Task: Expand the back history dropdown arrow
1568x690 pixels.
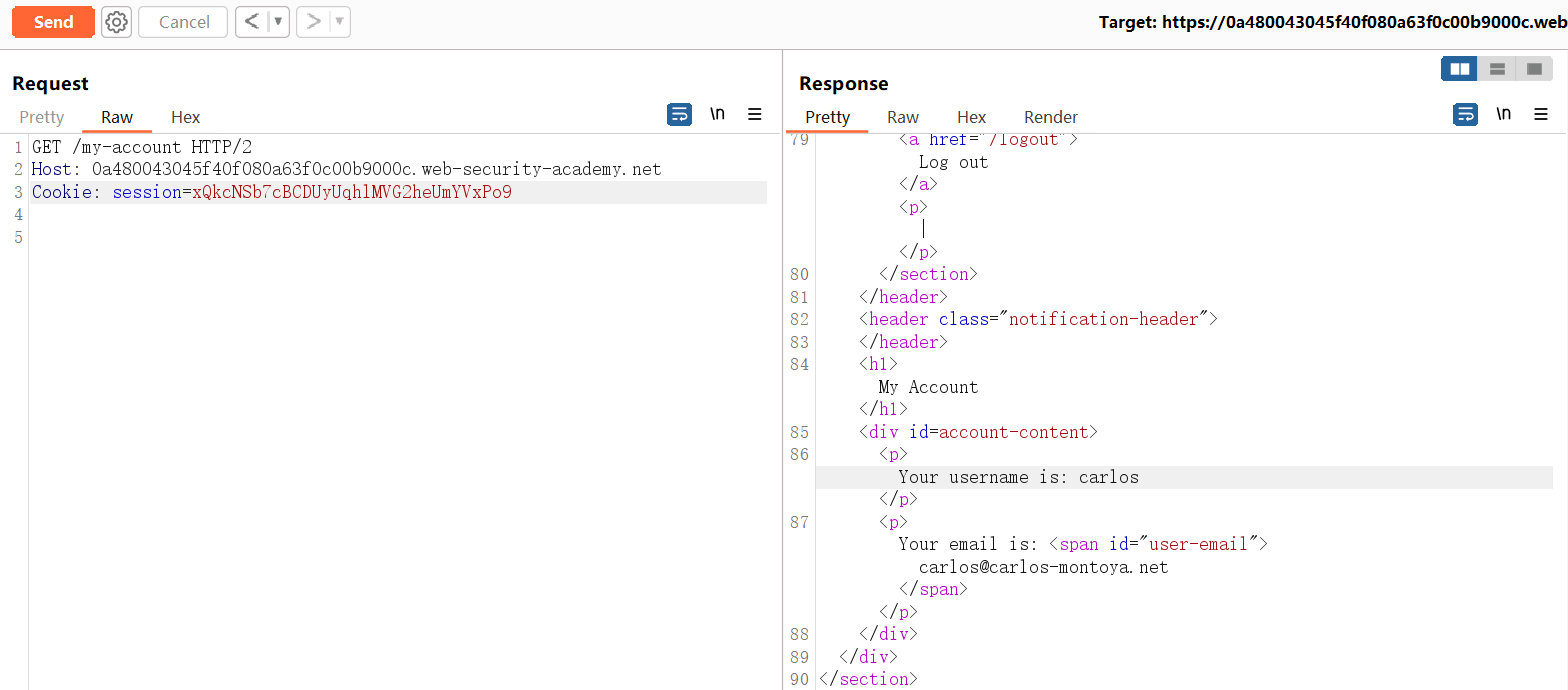Action: pos(278,22)
